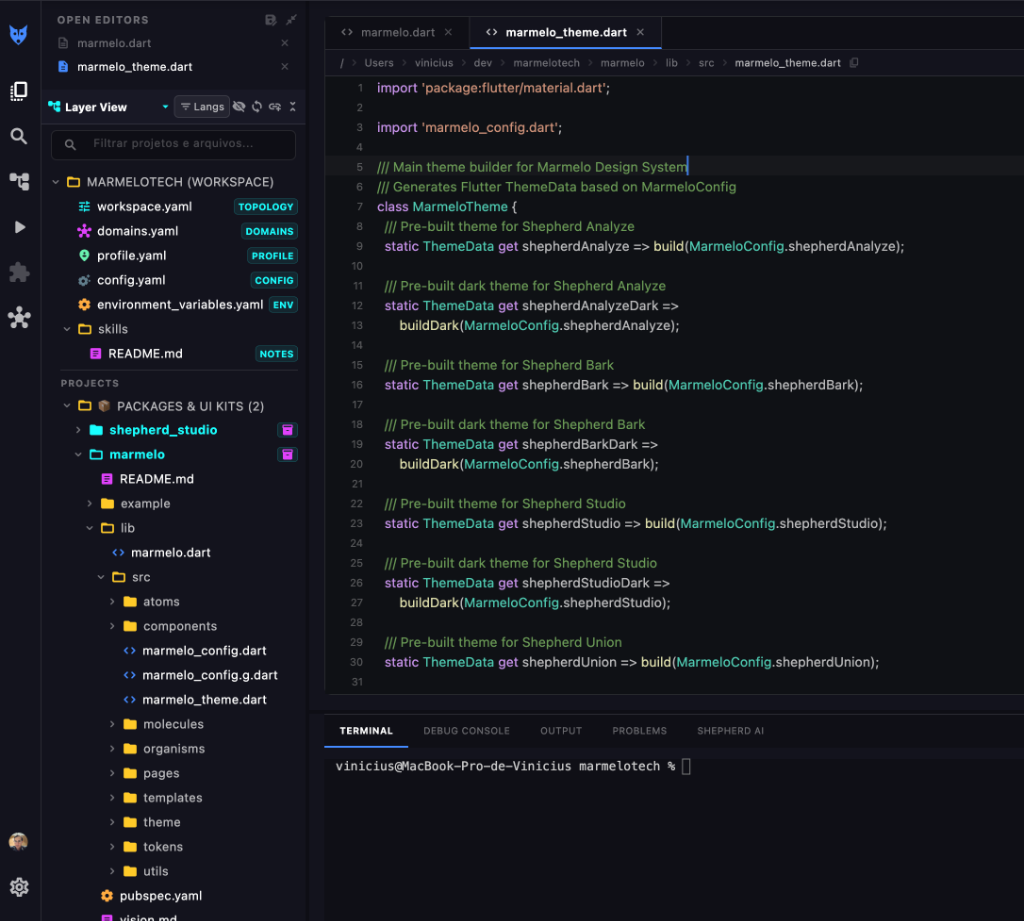Open marmelo_config.g.dart in tree
Screen dimensions: 1024x921
210,675
